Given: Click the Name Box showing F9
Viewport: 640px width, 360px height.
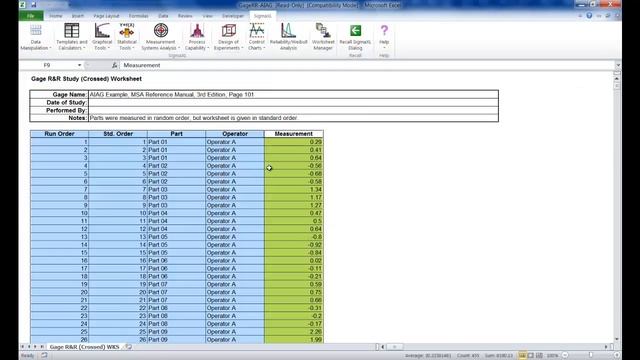Looking at the screenshot, I should coord(48,65).
